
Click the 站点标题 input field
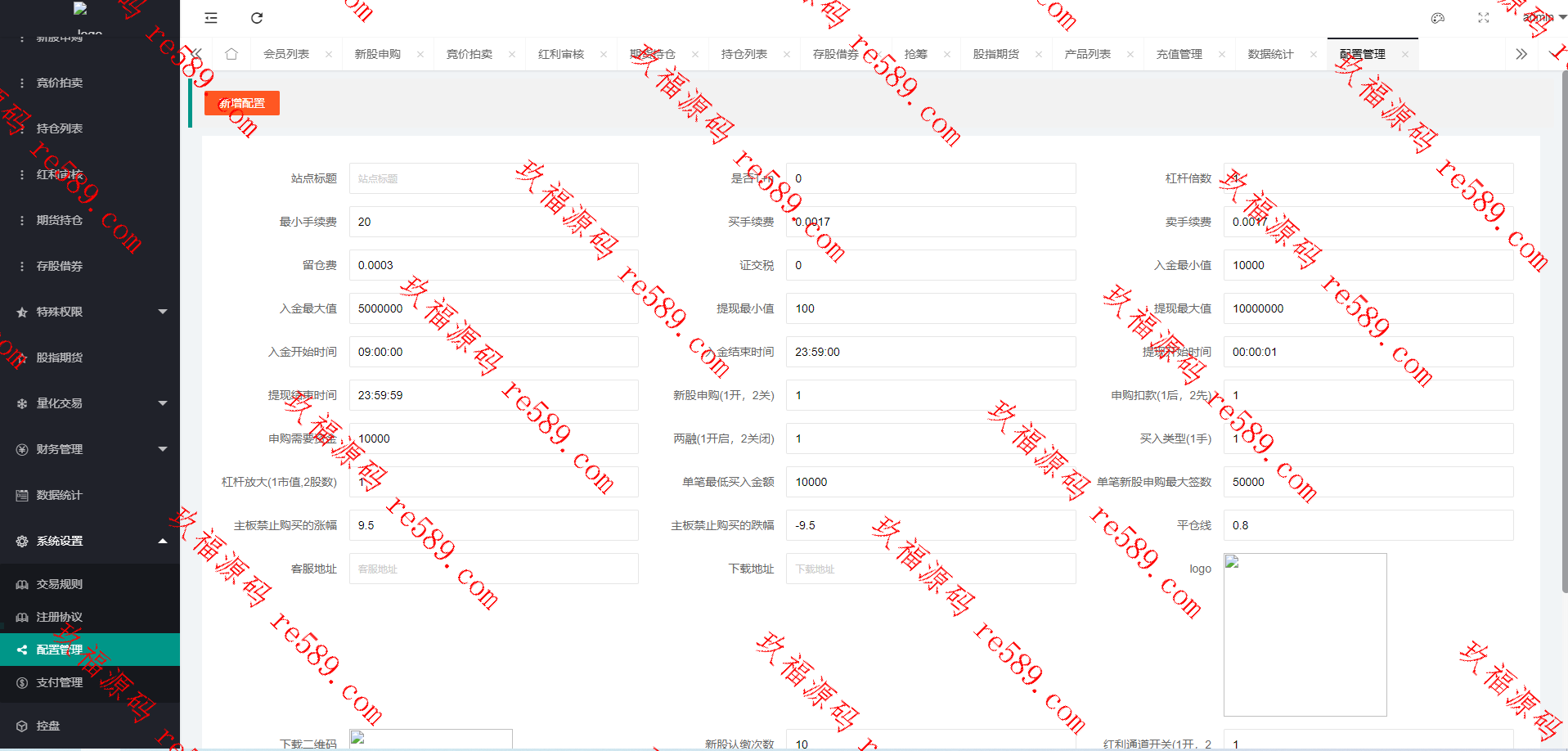click(x=494, y=178)
